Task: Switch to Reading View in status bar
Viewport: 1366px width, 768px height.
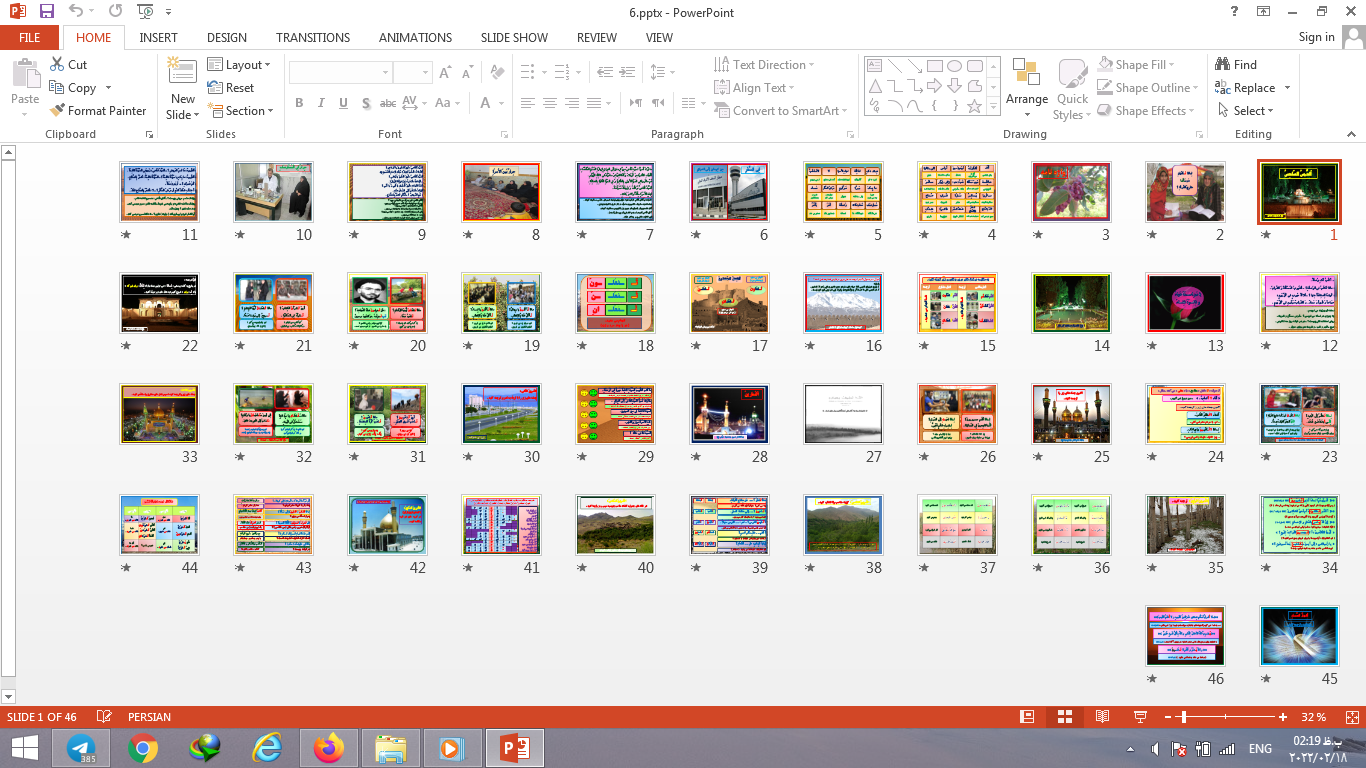Action: click(1102, 717)
